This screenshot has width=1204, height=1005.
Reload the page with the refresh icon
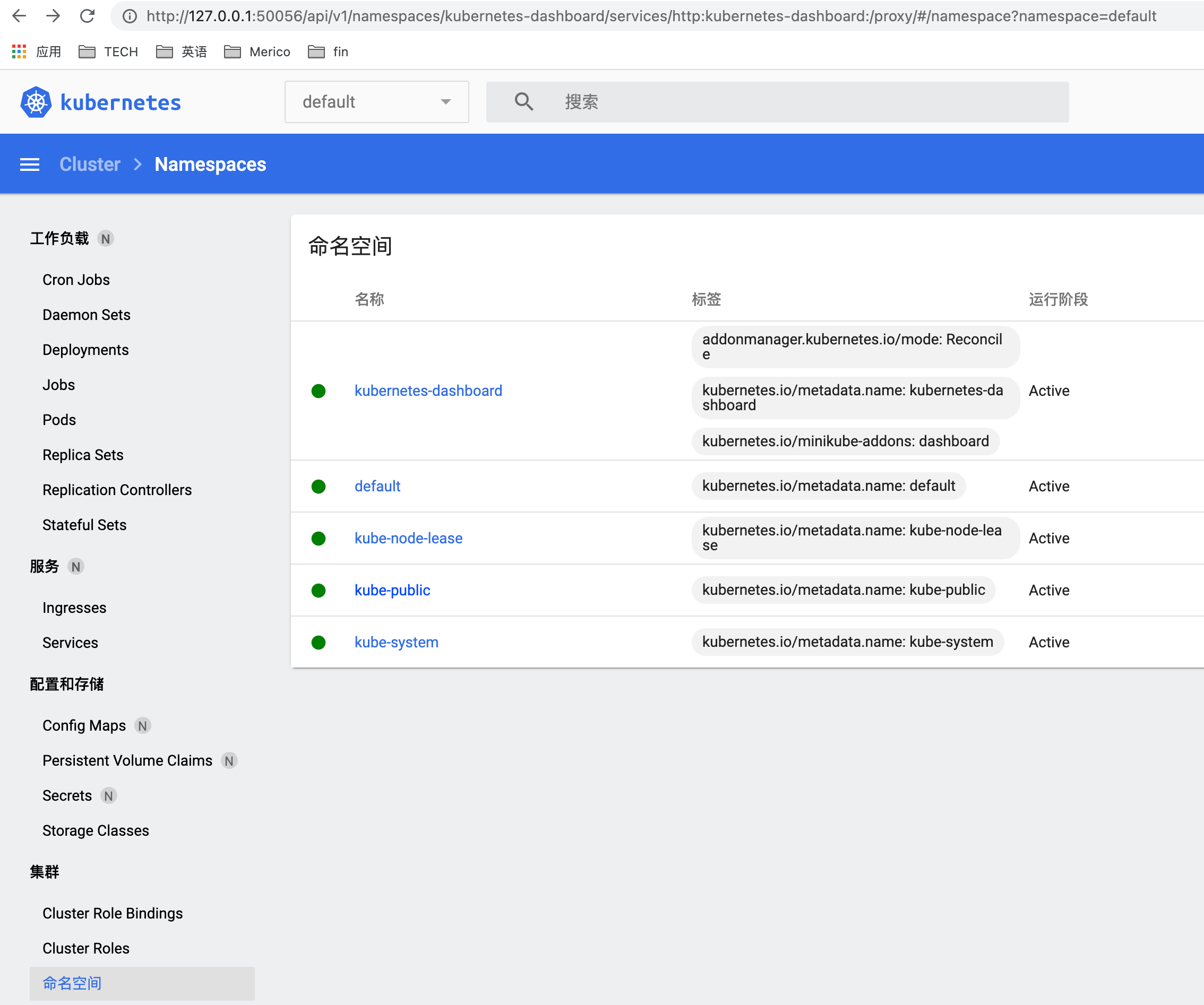coord(87,16)
